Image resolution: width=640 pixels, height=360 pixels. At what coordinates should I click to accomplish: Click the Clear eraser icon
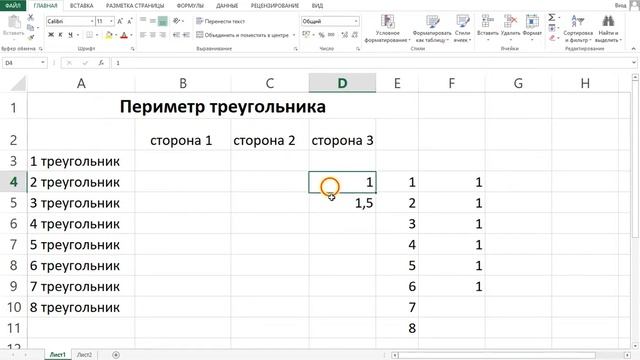coord(552,38)
